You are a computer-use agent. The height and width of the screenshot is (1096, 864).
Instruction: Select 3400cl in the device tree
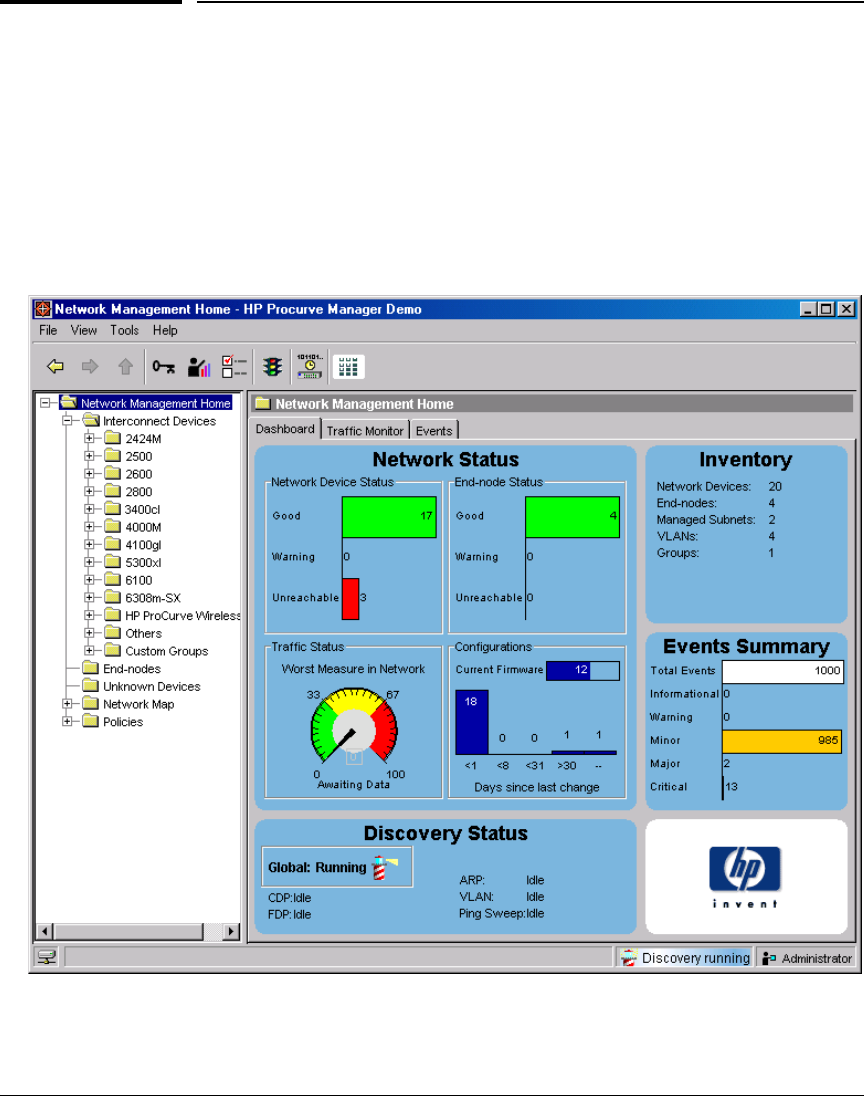pos(143,509)
